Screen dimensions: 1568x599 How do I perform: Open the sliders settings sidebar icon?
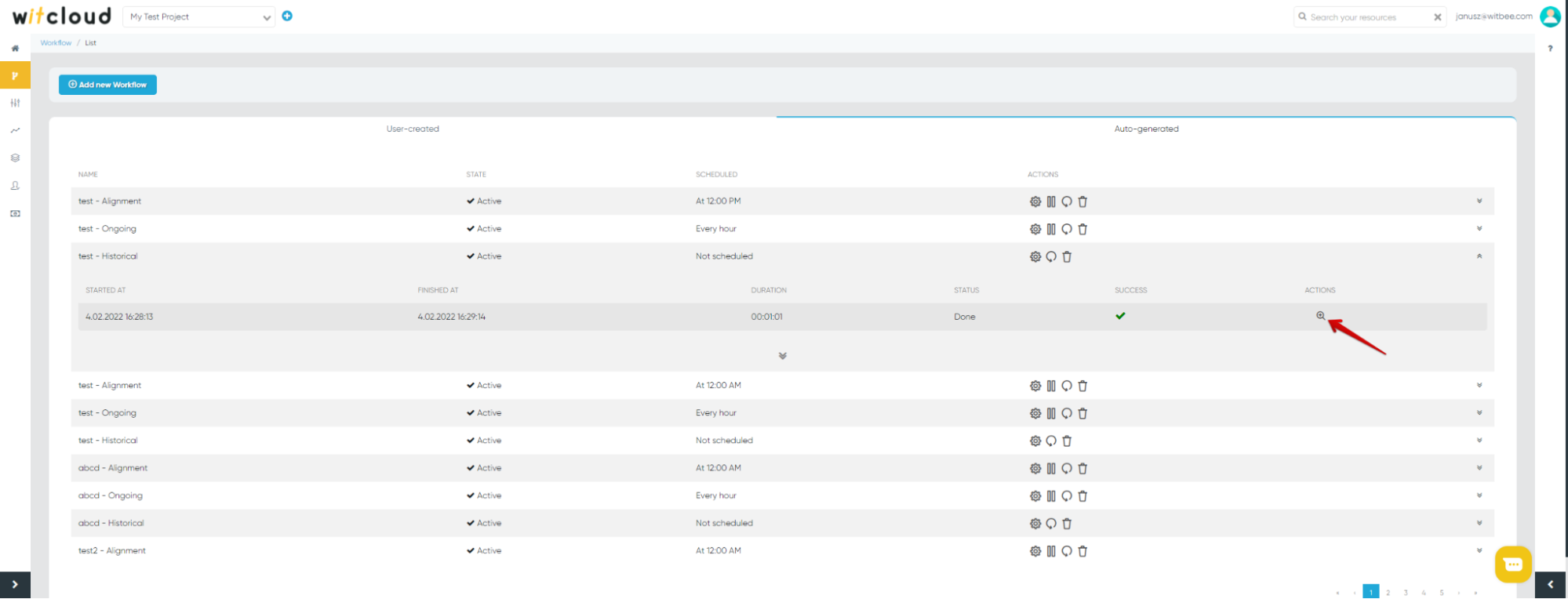pyautogui.click(x=15, y=103)
